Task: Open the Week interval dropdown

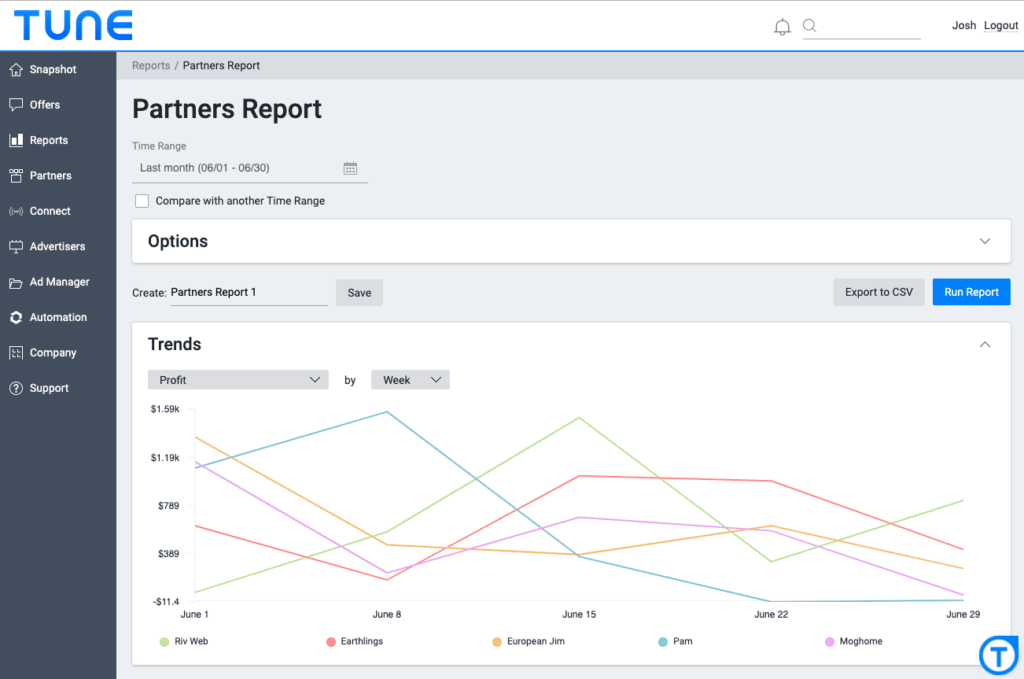Action: coord(410,379)
